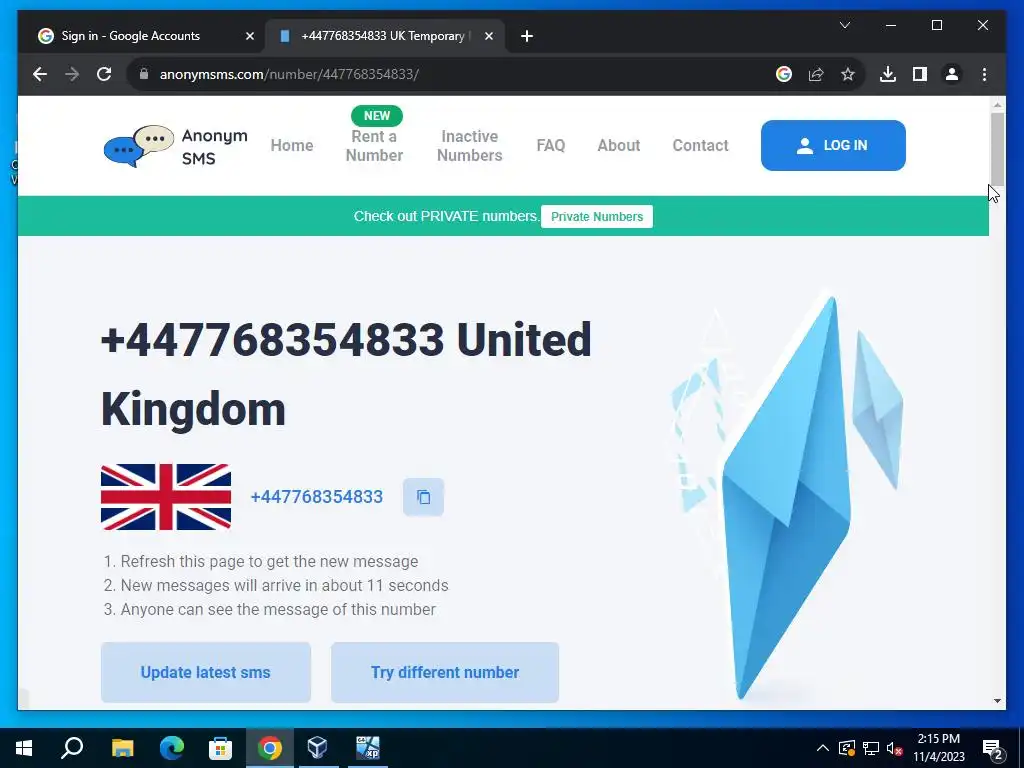Open Microsoft Edge from taskbar
Image resolution: width=1024 pixels, height=768 pixels.
click(172, 748)
